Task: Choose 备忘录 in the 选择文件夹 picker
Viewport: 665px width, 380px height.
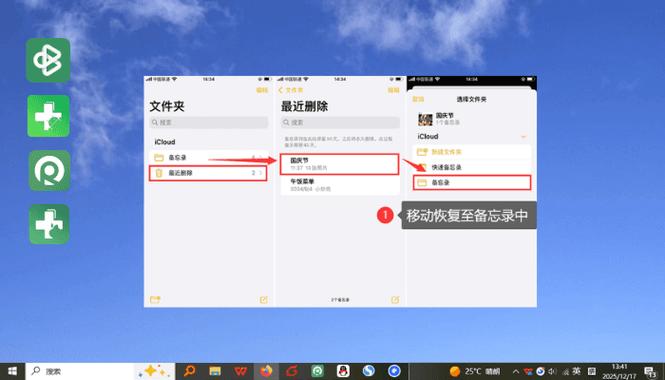Action: tap(472, 183)
